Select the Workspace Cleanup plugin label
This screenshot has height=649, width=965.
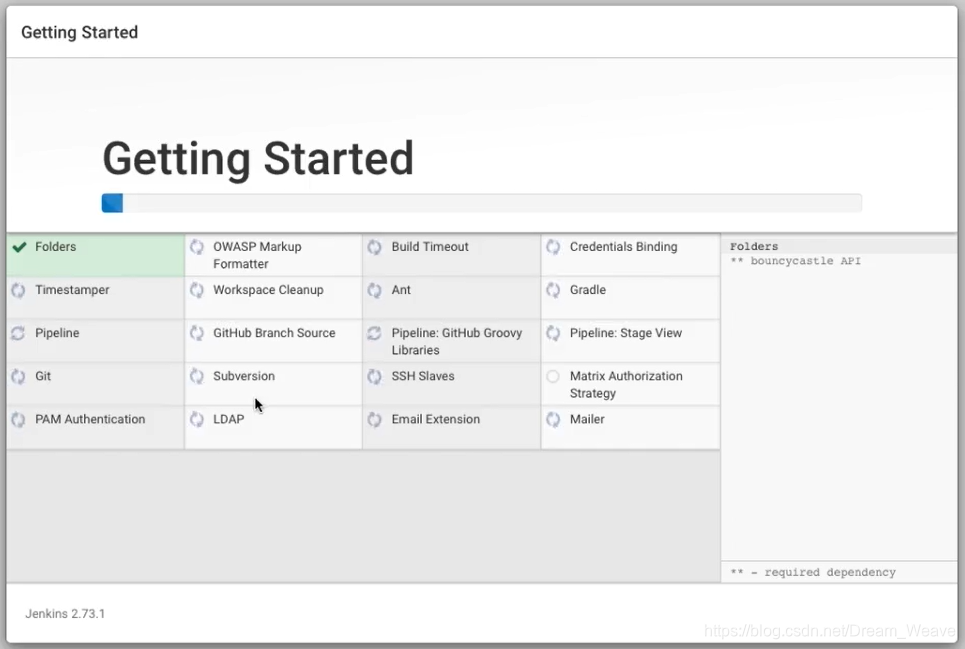pos(268,290)
